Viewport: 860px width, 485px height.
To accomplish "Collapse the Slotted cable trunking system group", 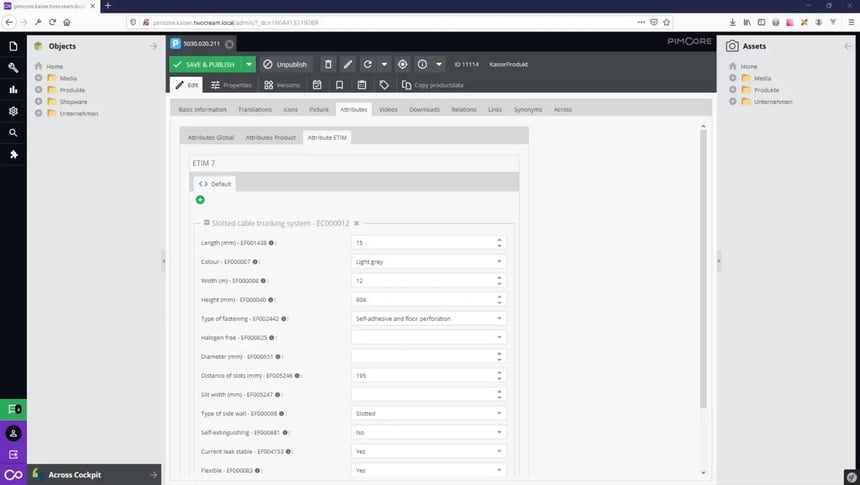I will tap(207, 223).
